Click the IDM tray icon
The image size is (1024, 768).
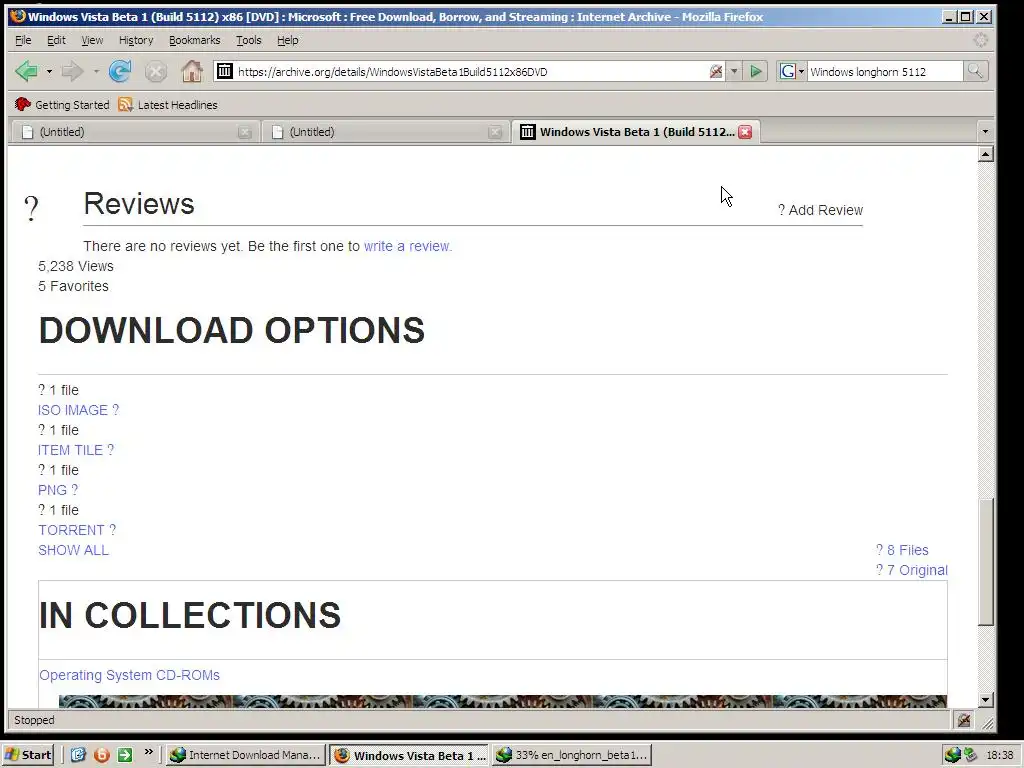953,755
